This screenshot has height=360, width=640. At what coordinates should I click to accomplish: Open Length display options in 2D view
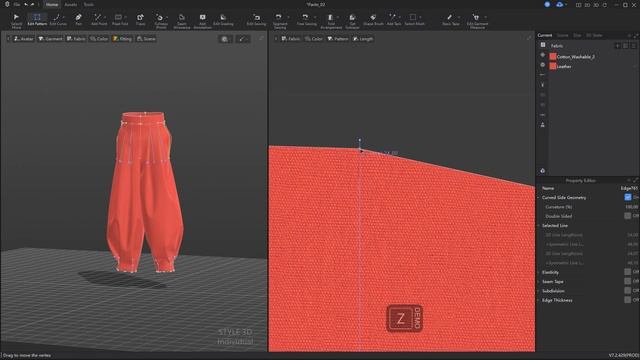(x=362, y=39)
